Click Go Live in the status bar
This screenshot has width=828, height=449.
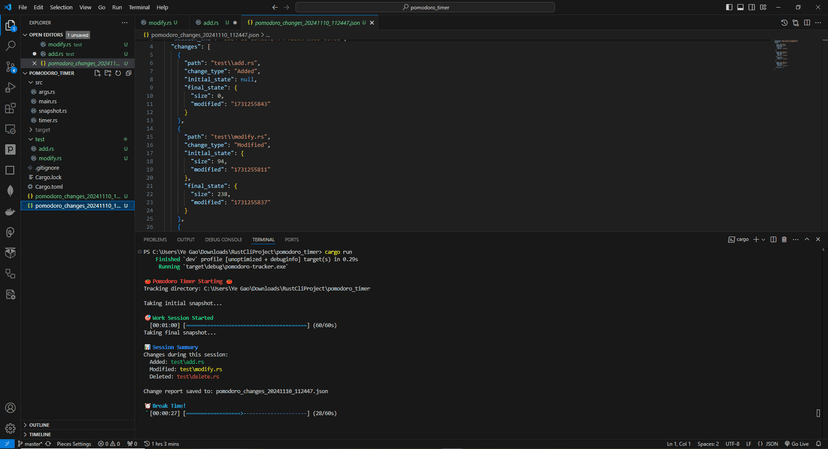point(798,443)
